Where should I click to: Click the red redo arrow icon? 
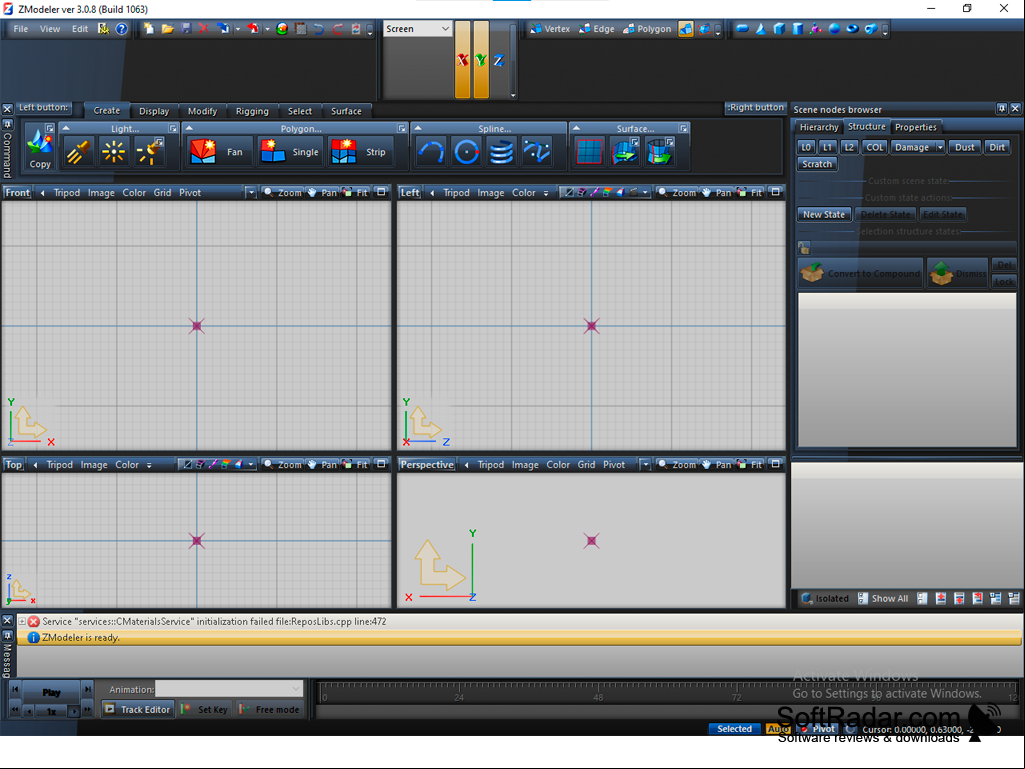[x=337, y=29]
